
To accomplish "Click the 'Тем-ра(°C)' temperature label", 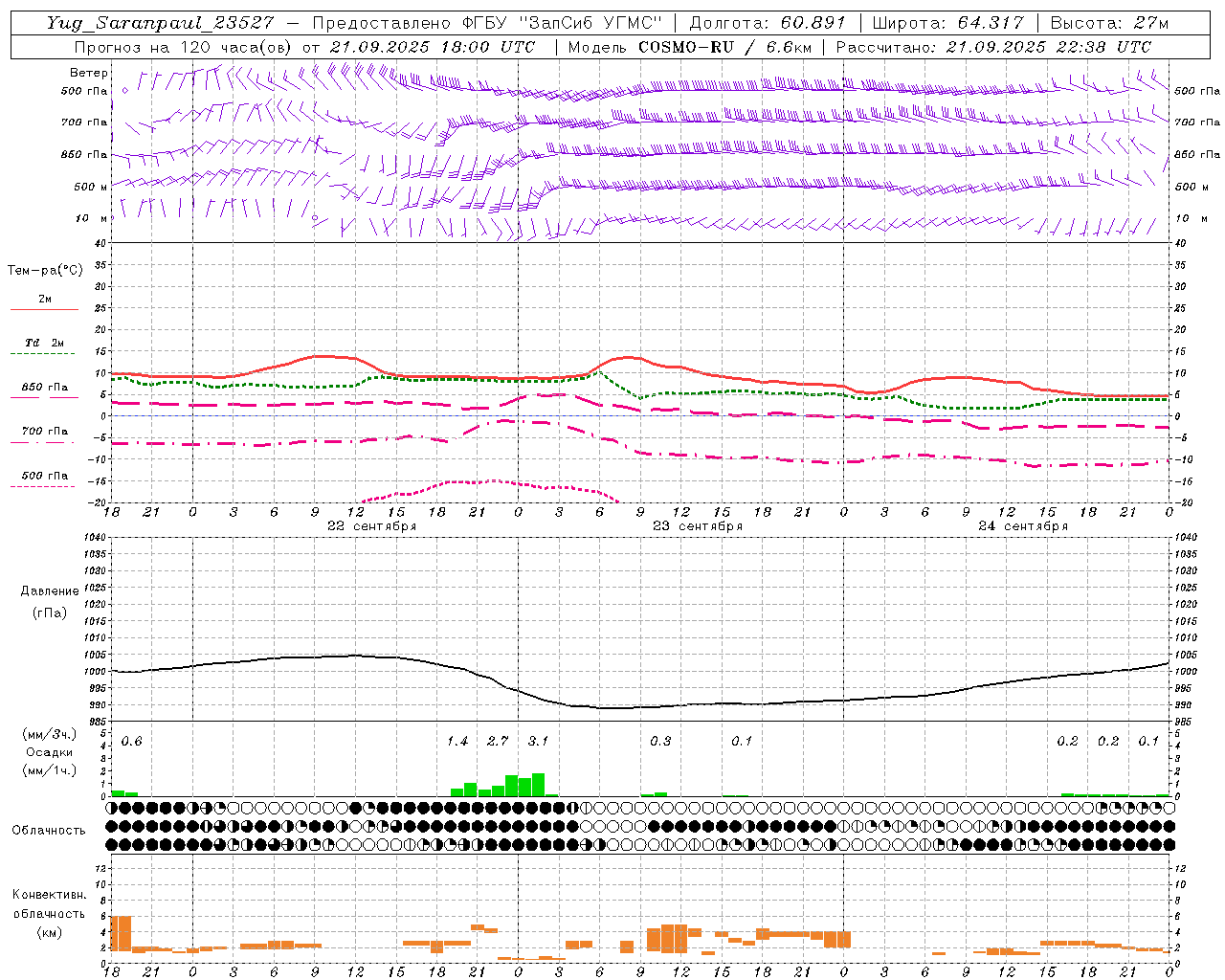I will tap(45, 271).
